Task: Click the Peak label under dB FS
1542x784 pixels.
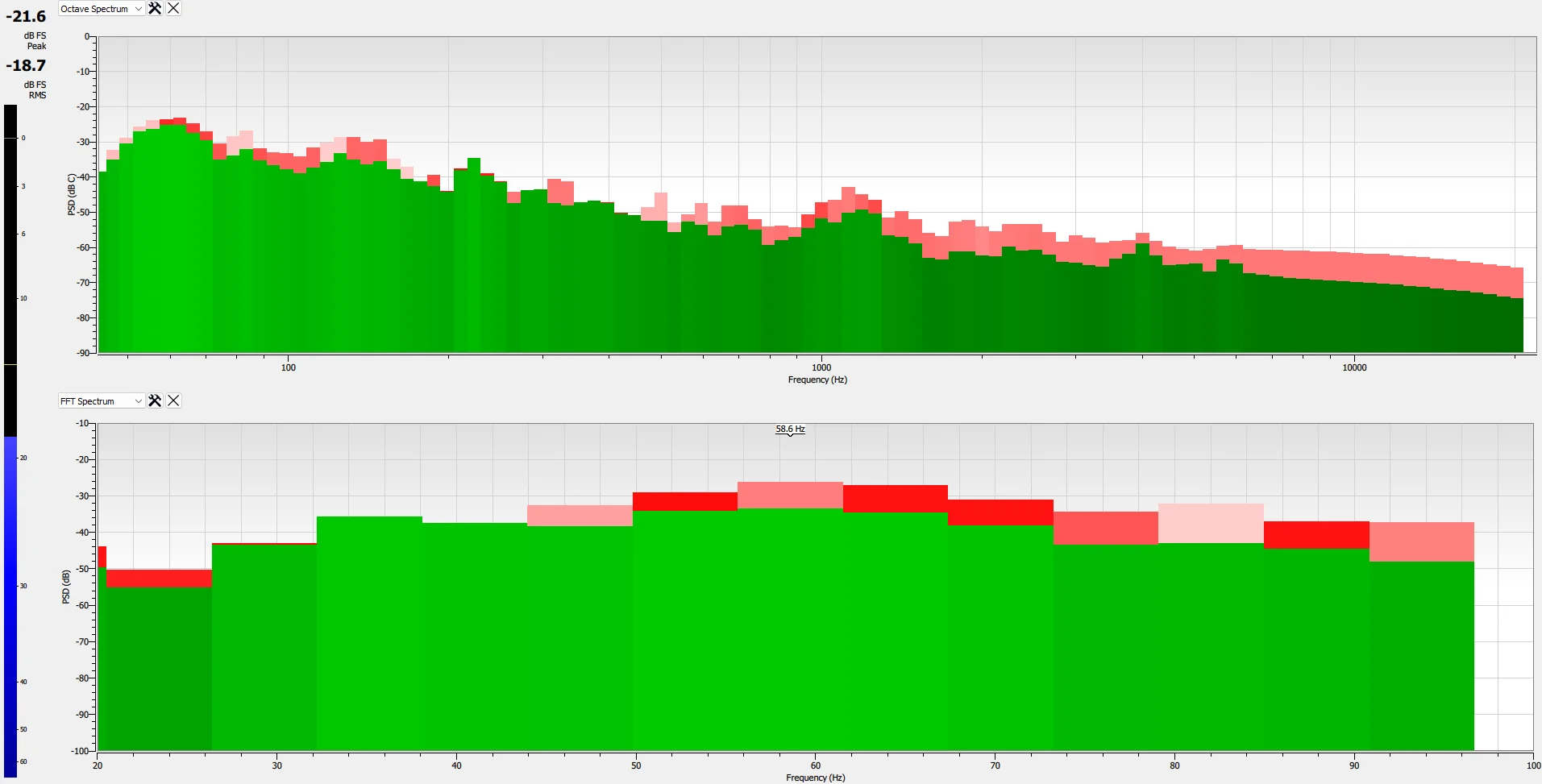Action: [x=36, y=46]
